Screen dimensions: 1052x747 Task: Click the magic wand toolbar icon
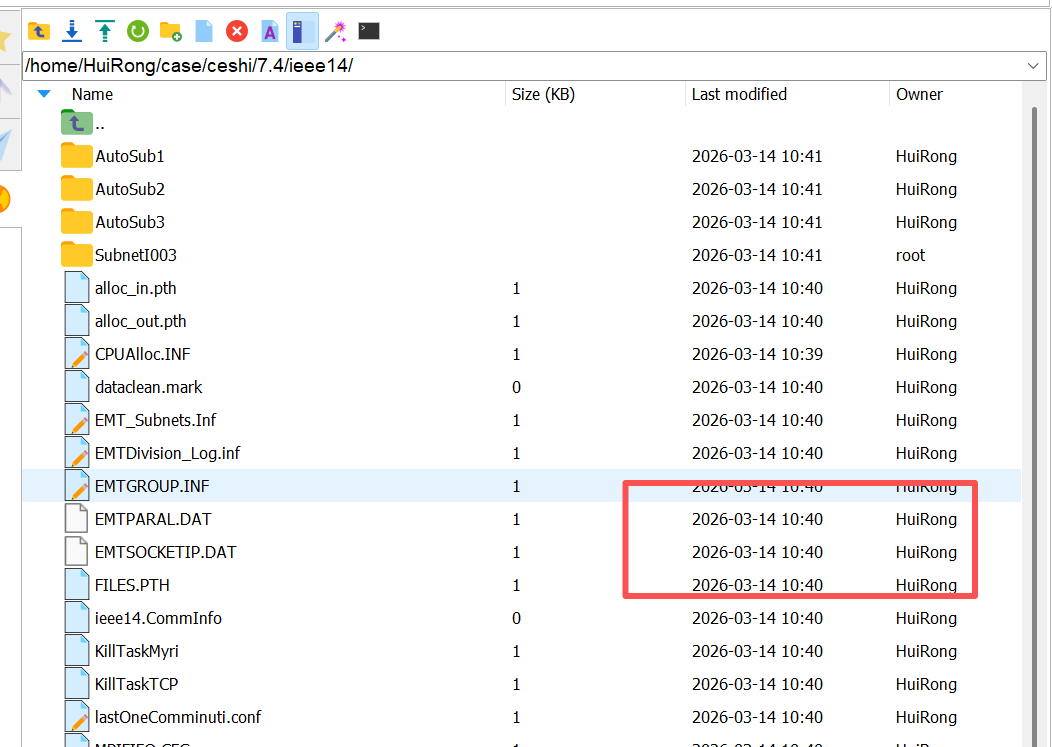click(336, 31)
